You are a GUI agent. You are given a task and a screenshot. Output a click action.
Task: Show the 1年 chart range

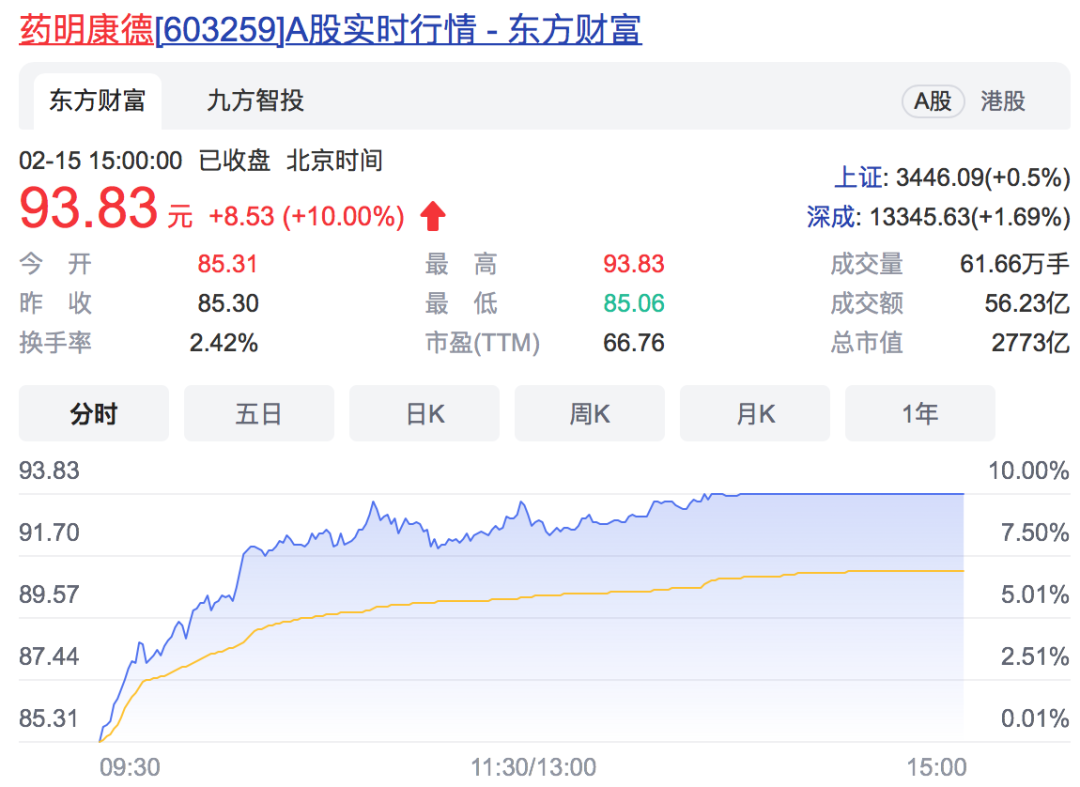tap(920, 413)
